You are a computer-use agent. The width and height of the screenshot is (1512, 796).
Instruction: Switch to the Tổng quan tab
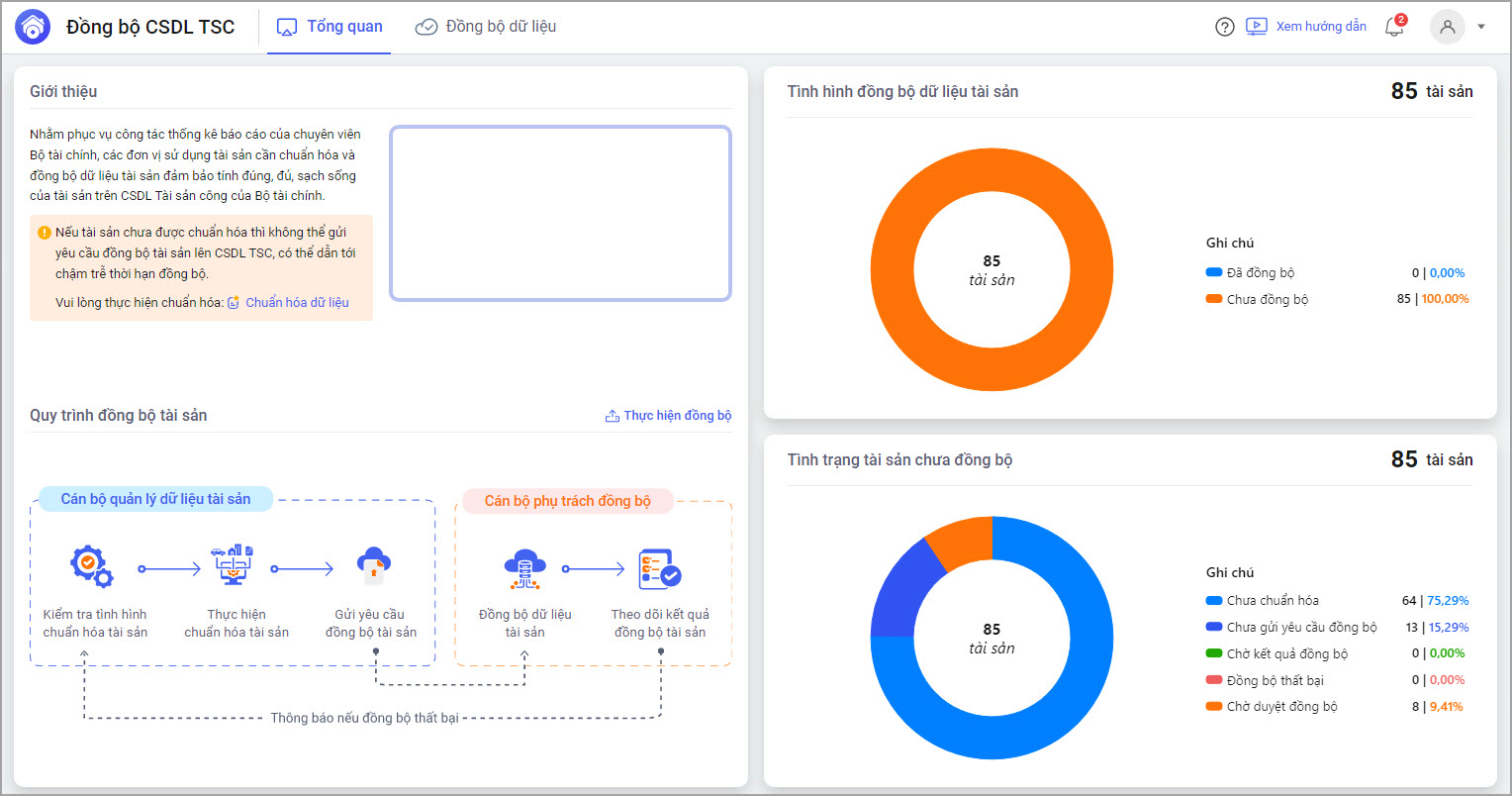(330, 27)
